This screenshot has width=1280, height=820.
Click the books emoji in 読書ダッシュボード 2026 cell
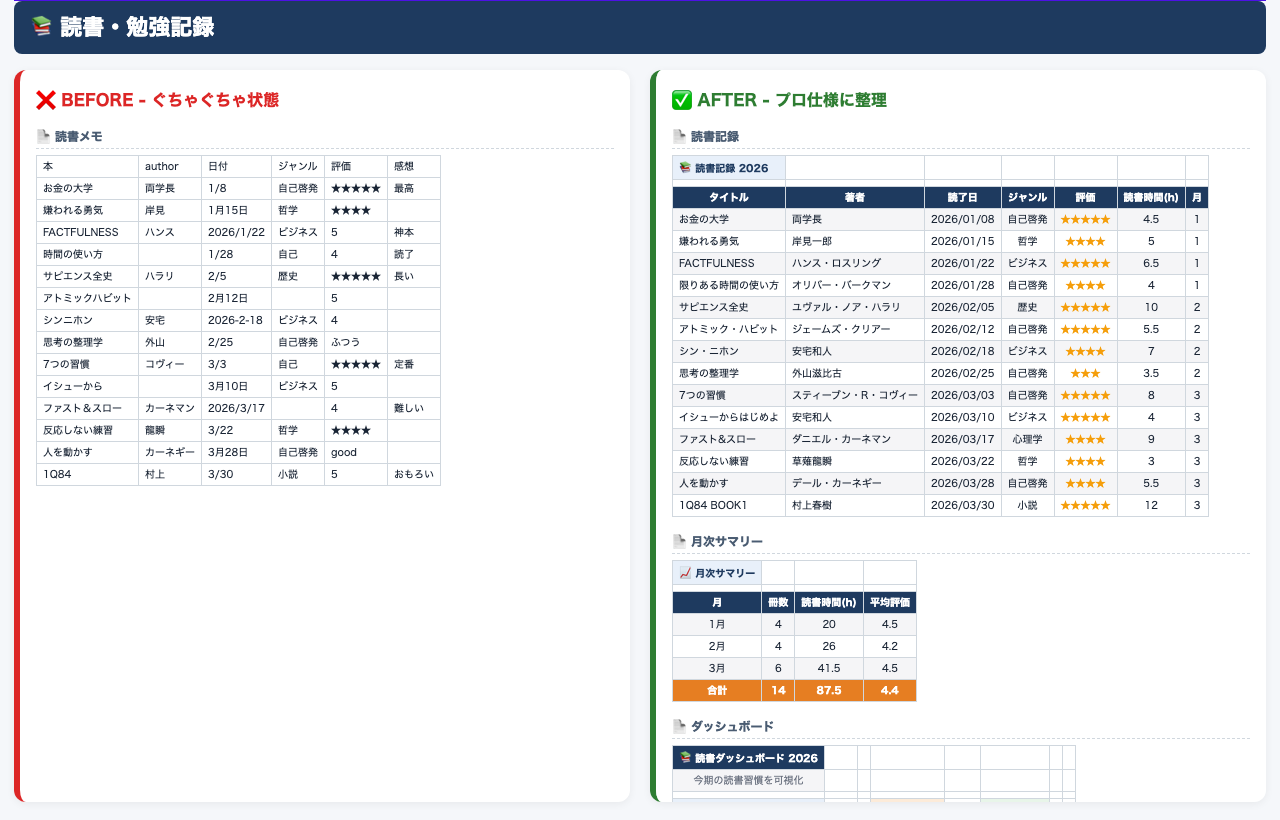click(x=685, y=758)
